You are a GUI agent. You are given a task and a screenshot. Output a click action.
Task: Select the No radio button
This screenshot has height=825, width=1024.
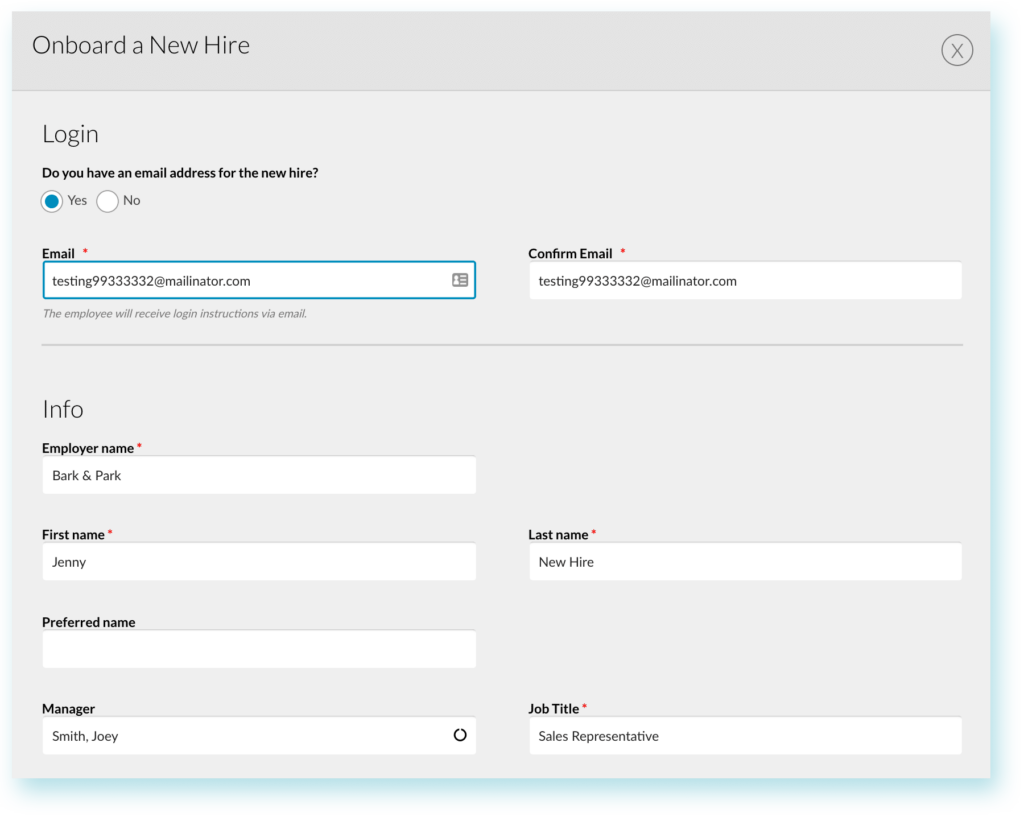(108, 201)
